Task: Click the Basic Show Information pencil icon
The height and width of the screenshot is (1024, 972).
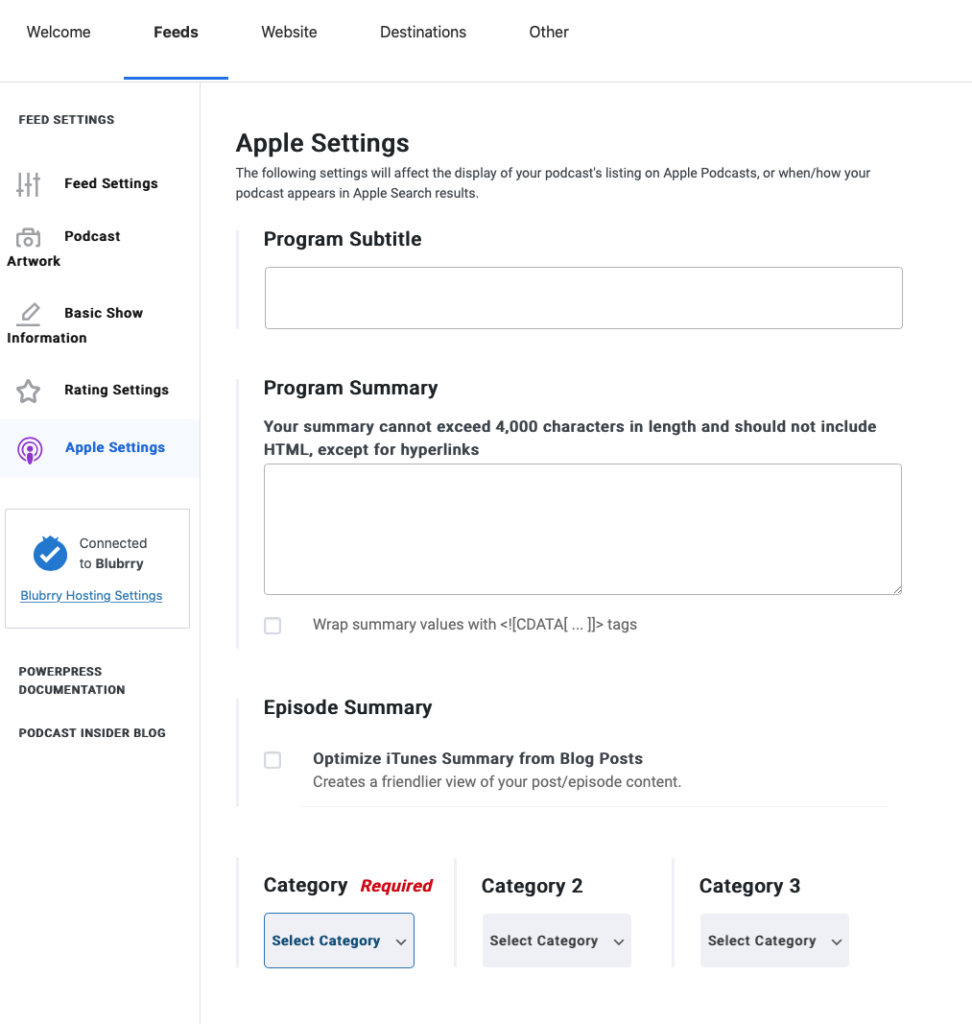Action: pos(29,314)
